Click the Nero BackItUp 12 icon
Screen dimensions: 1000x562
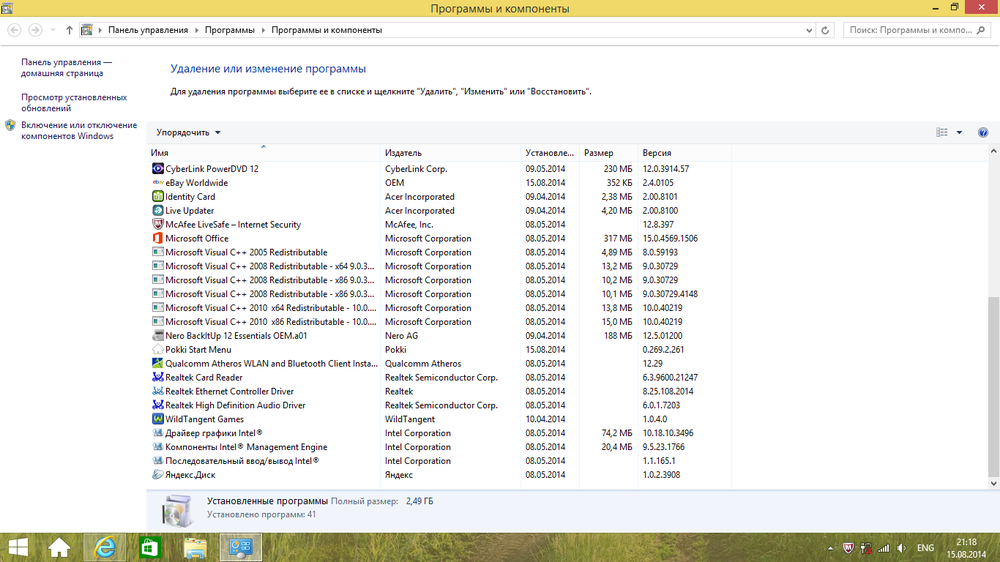158,336
